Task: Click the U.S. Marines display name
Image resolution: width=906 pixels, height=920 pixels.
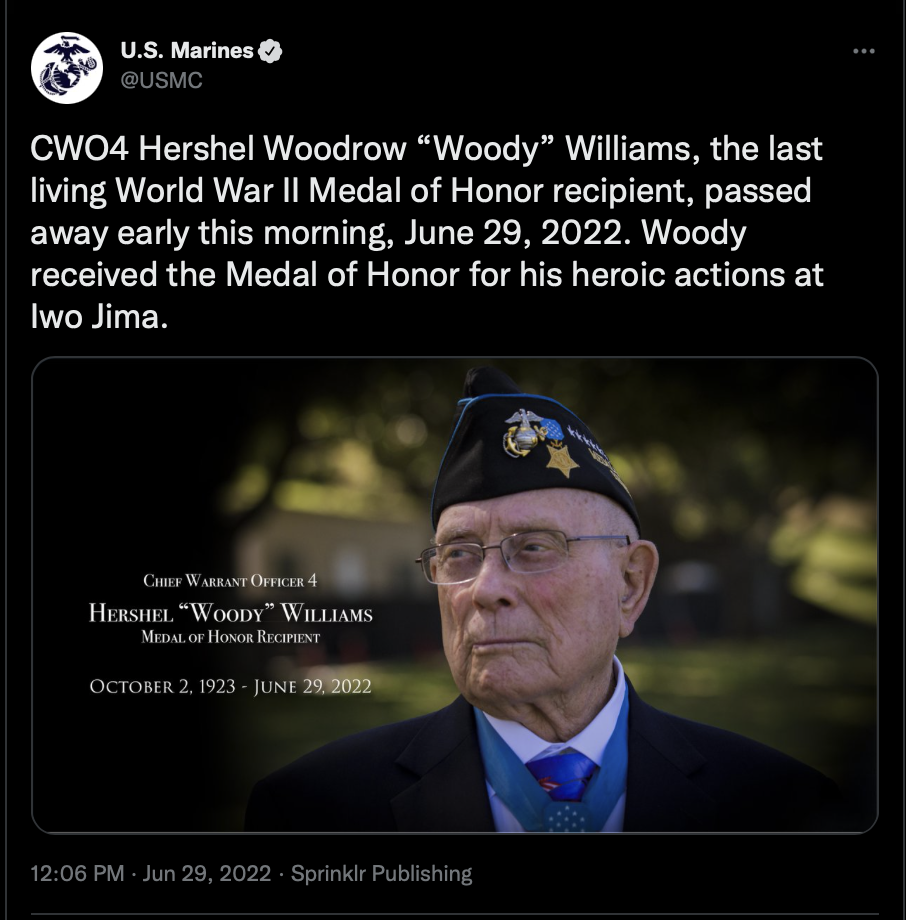Action: 187,50
